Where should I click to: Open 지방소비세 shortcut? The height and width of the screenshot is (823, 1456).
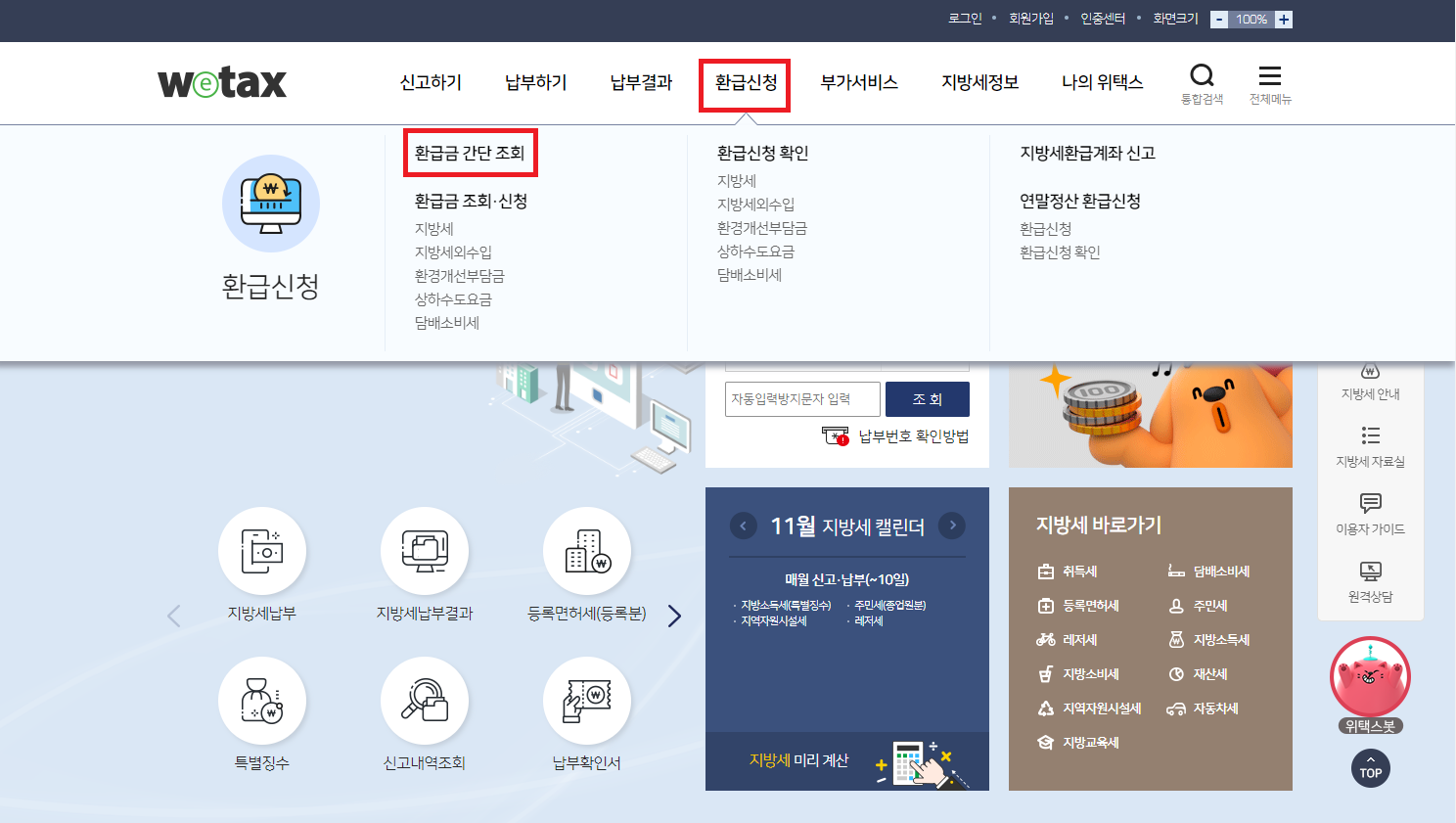[1078, 674]
